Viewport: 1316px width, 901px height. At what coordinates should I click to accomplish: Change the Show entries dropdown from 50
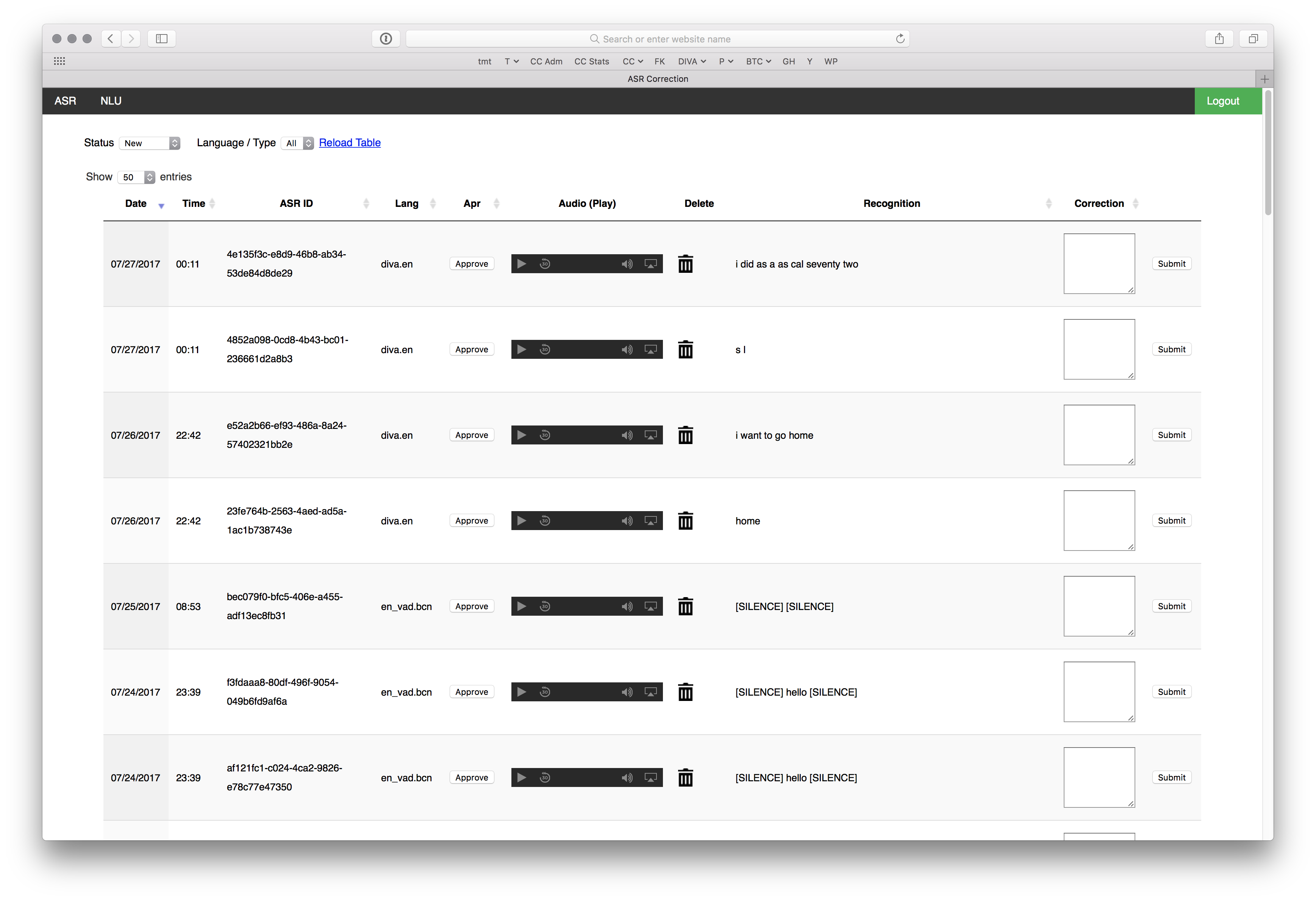(136, 177)
